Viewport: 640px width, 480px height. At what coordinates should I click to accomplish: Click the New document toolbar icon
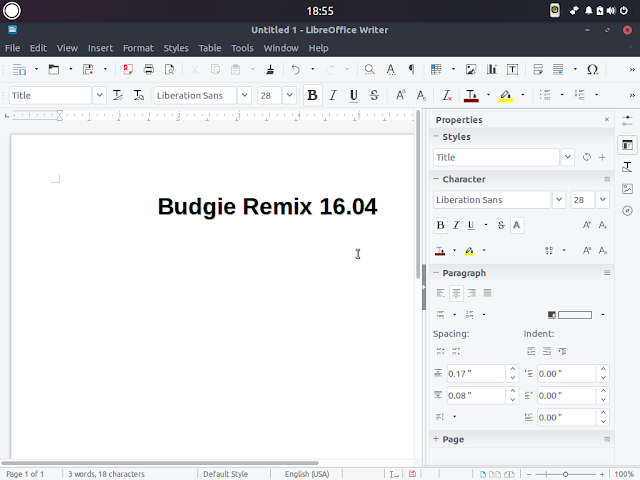coord(19,69)
